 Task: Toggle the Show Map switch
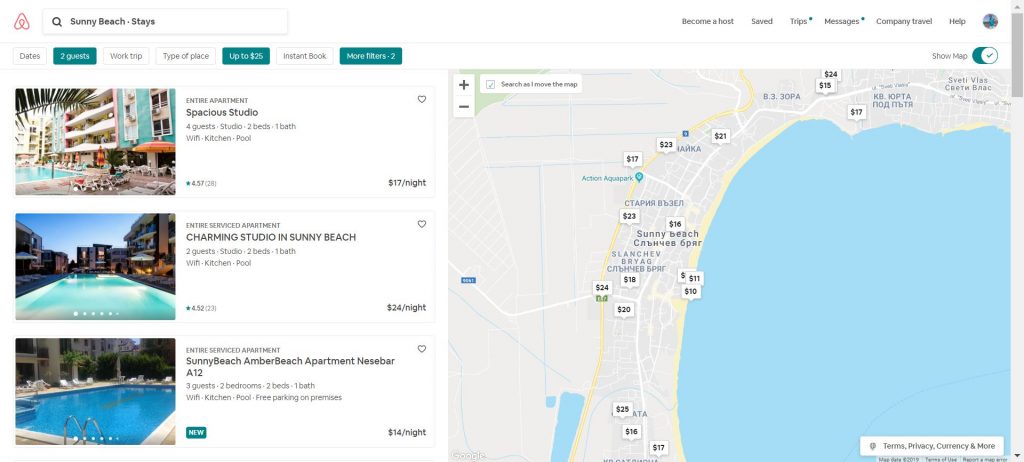pyautogui.click(x=984, y=56)
